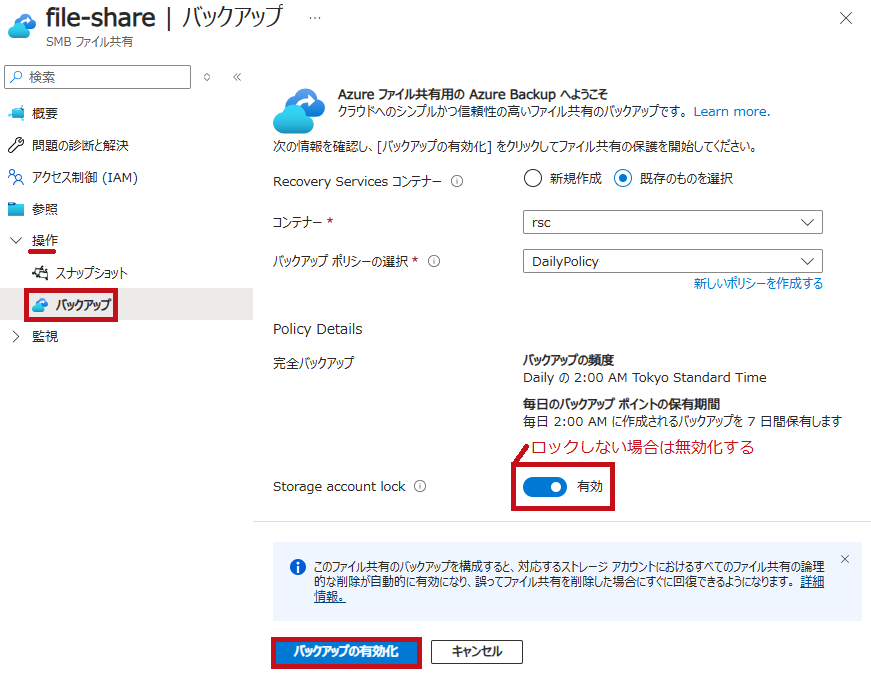Show info for Storage account lock
871x678 pixels.
[420, 486]
